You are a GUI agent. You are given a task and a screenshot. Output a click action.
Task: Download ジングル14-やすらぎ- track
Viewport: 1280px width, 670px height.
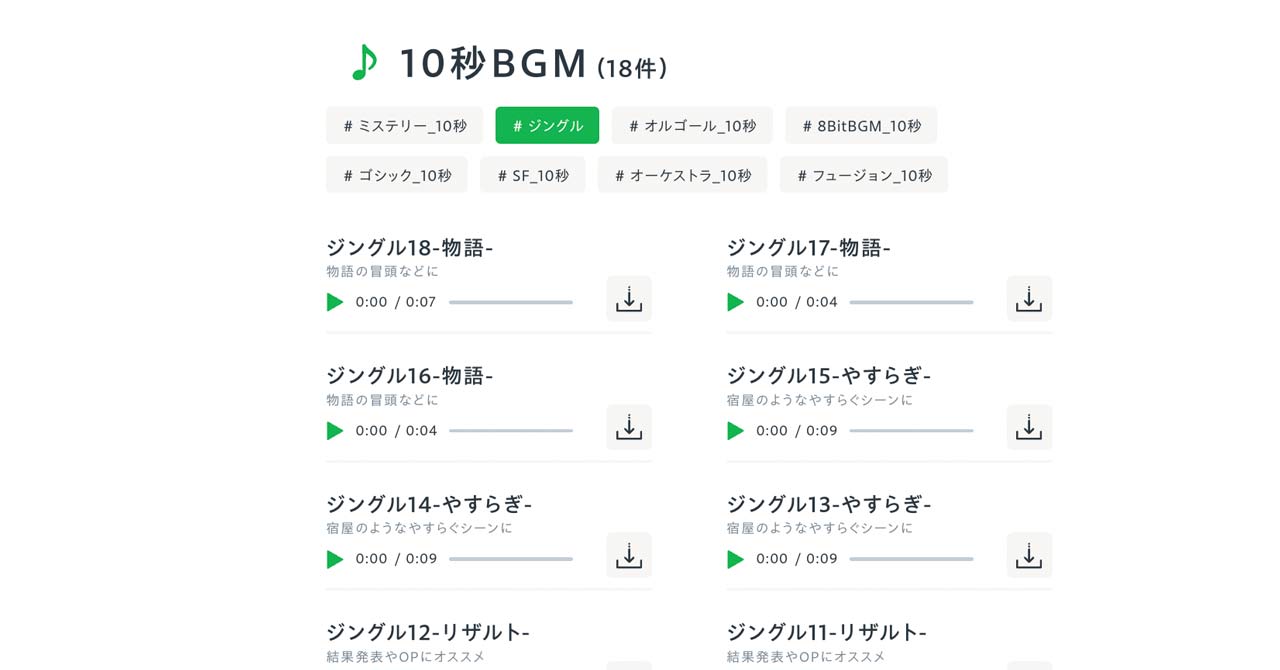pyautogui.click(x=628, y=555)
